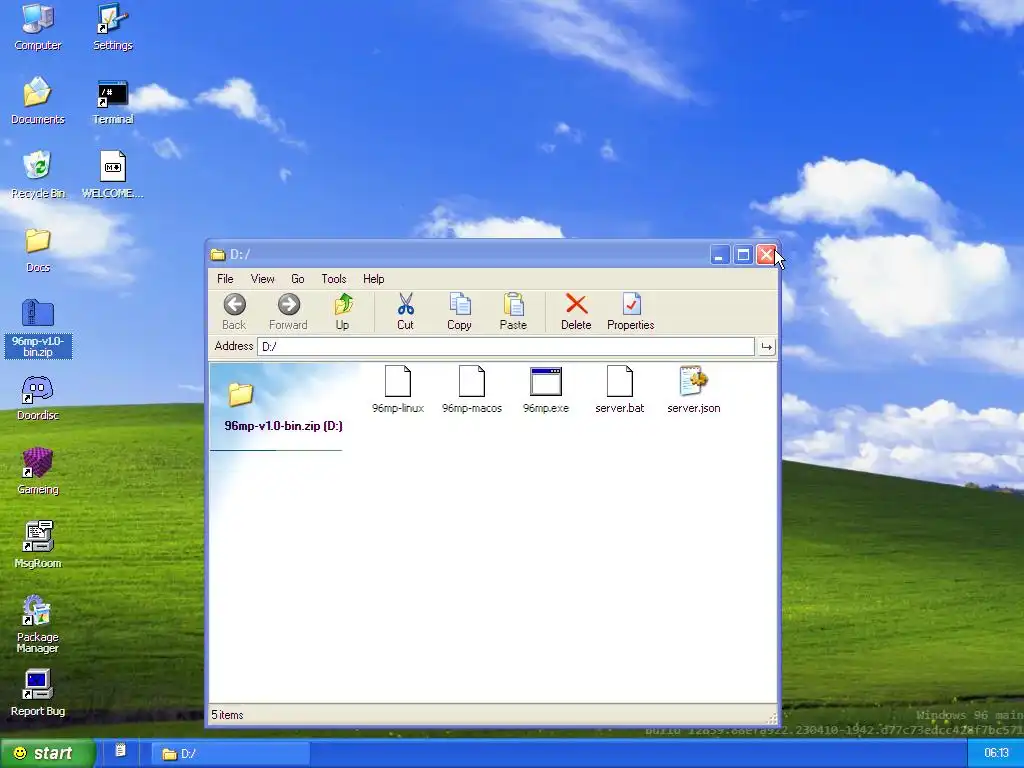Select the Doordisc desktop shortcut

[x=38, y=398]
